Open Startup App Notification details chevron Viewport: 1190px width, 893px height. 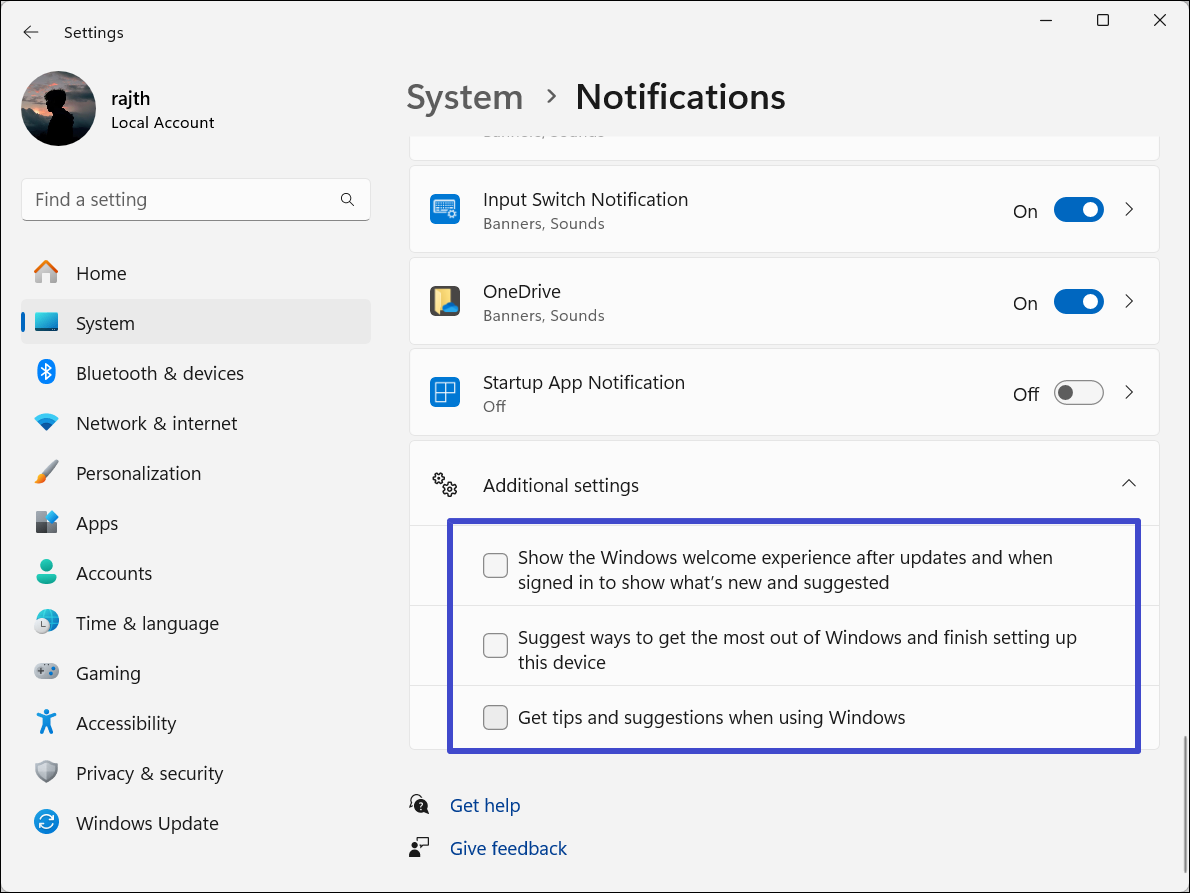[x=1129, y=393]
